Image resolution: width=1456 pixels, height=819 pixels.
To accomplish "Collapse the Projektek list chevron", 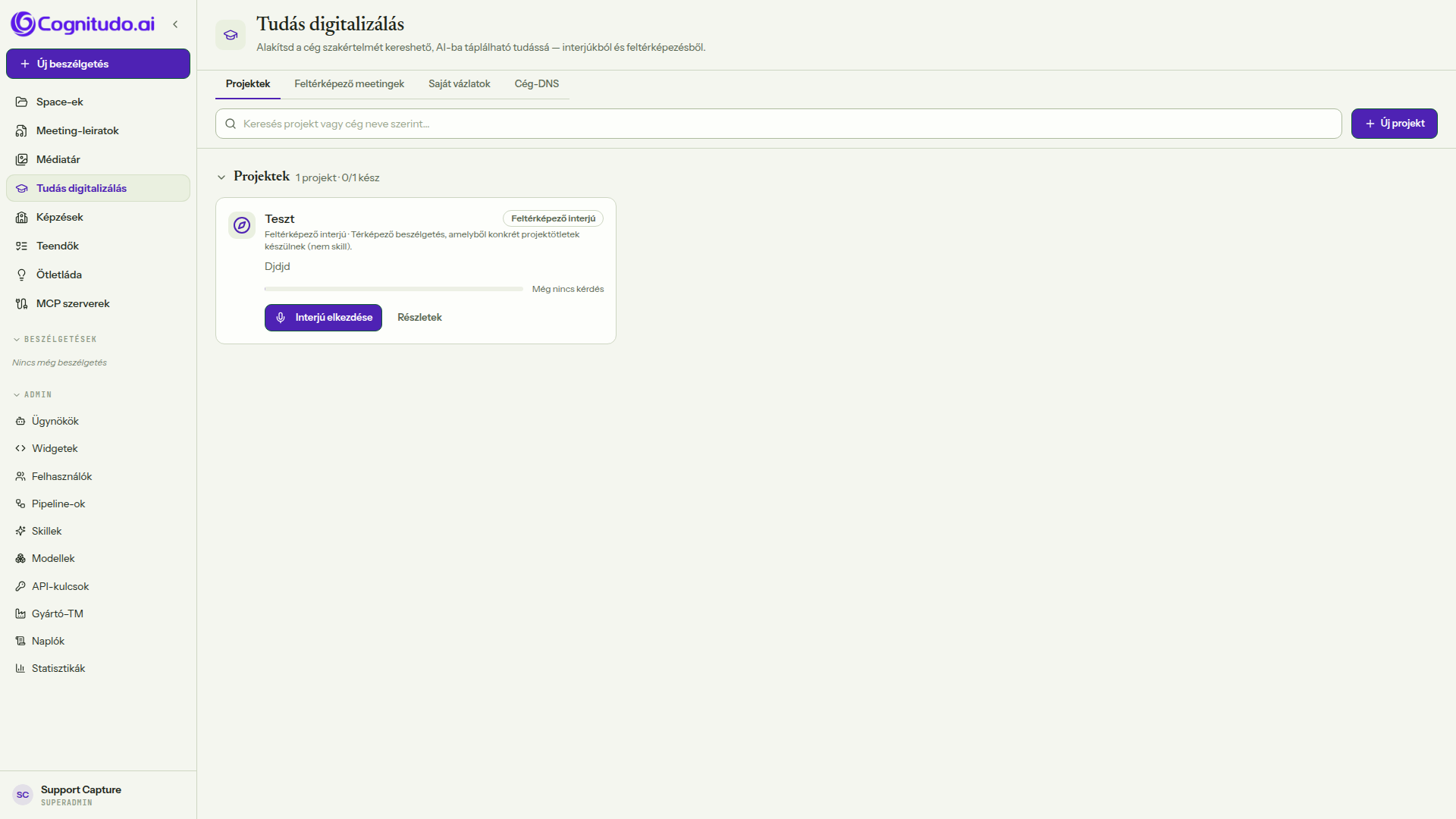I will [x=221, y=177].
